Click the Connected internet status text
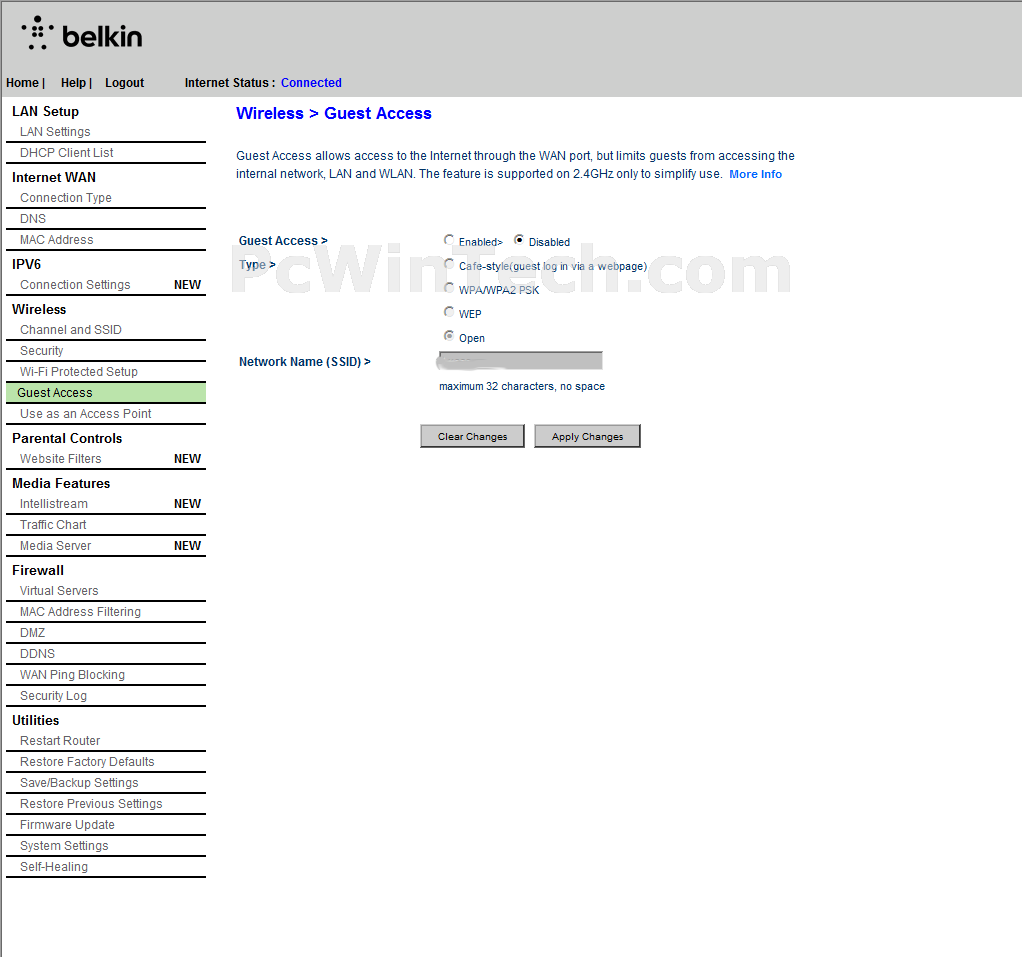 tap(311, 83)
